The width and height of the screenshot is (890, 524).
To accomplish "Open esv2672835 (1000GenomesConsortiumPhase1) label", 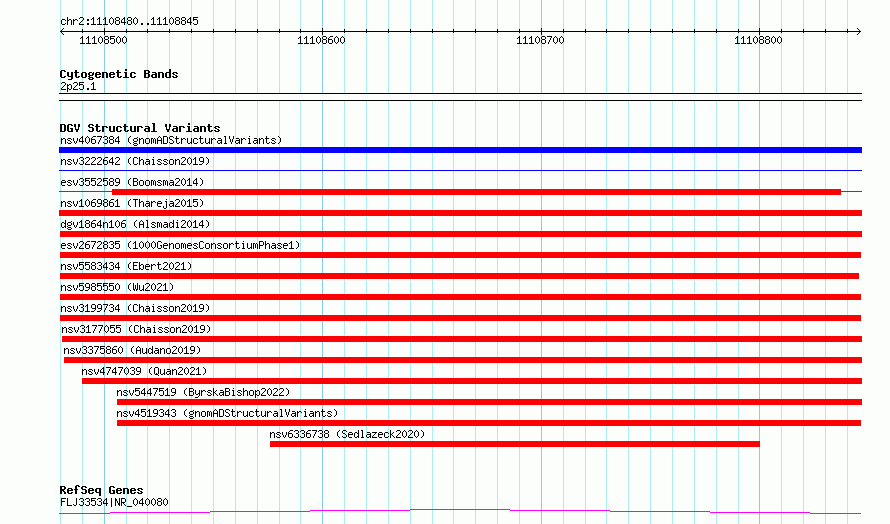I will pyautogui.click(x=180, y=245).
